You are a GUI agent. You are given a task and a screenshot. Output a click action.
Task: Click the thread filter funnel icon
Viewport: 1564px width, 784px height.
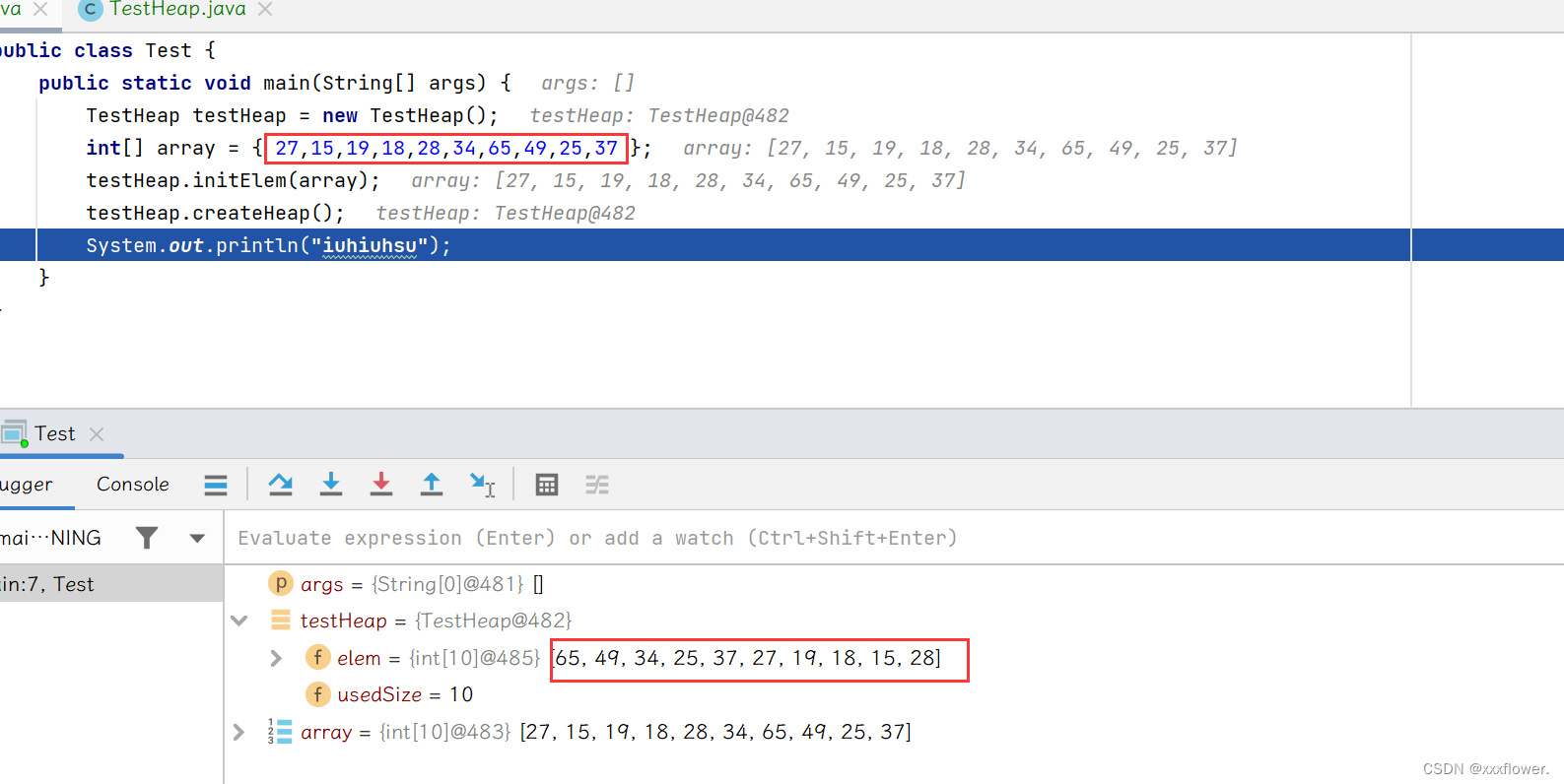coord(147,538)
